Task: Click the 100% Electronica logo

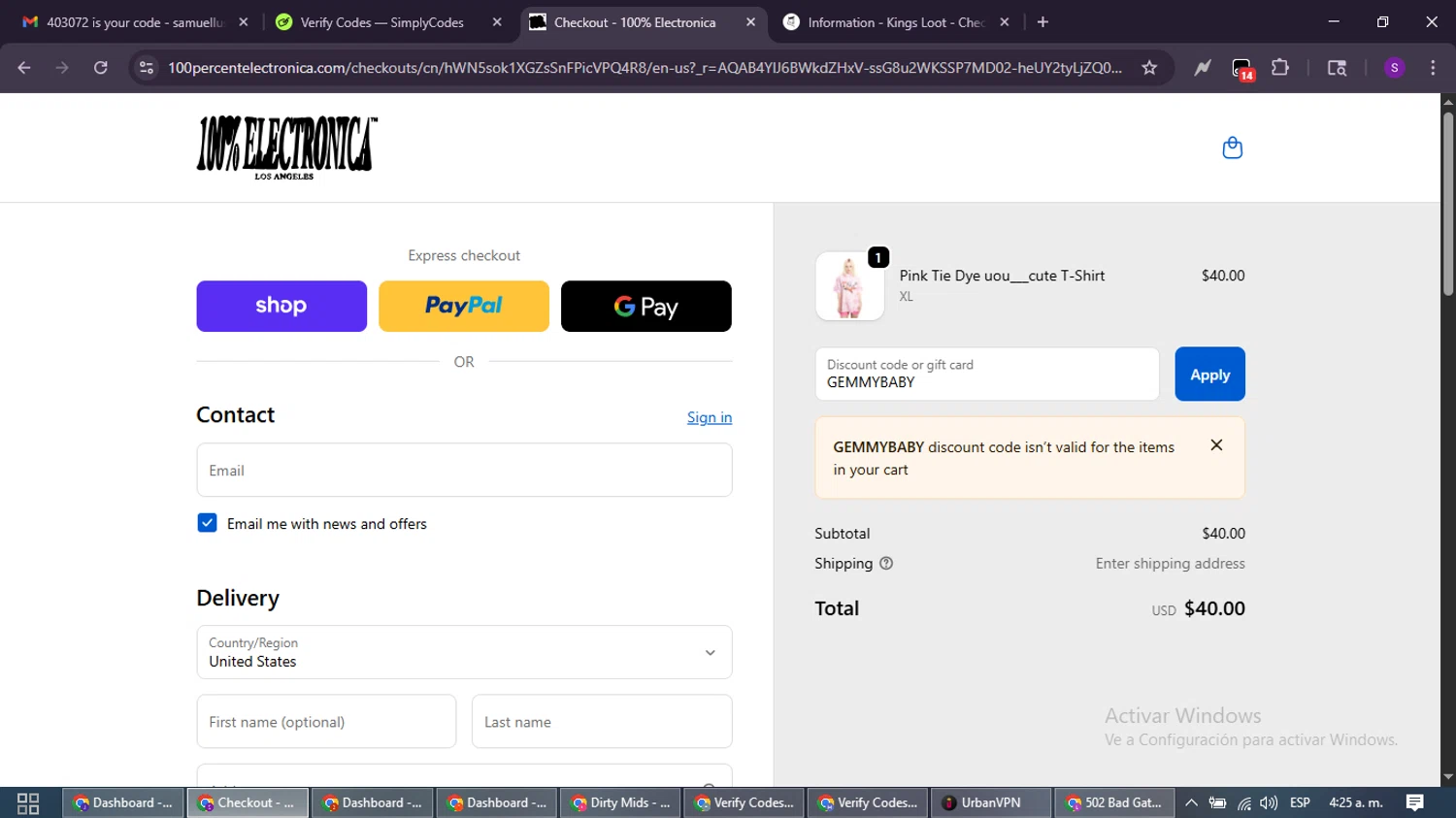Action: 287,147
